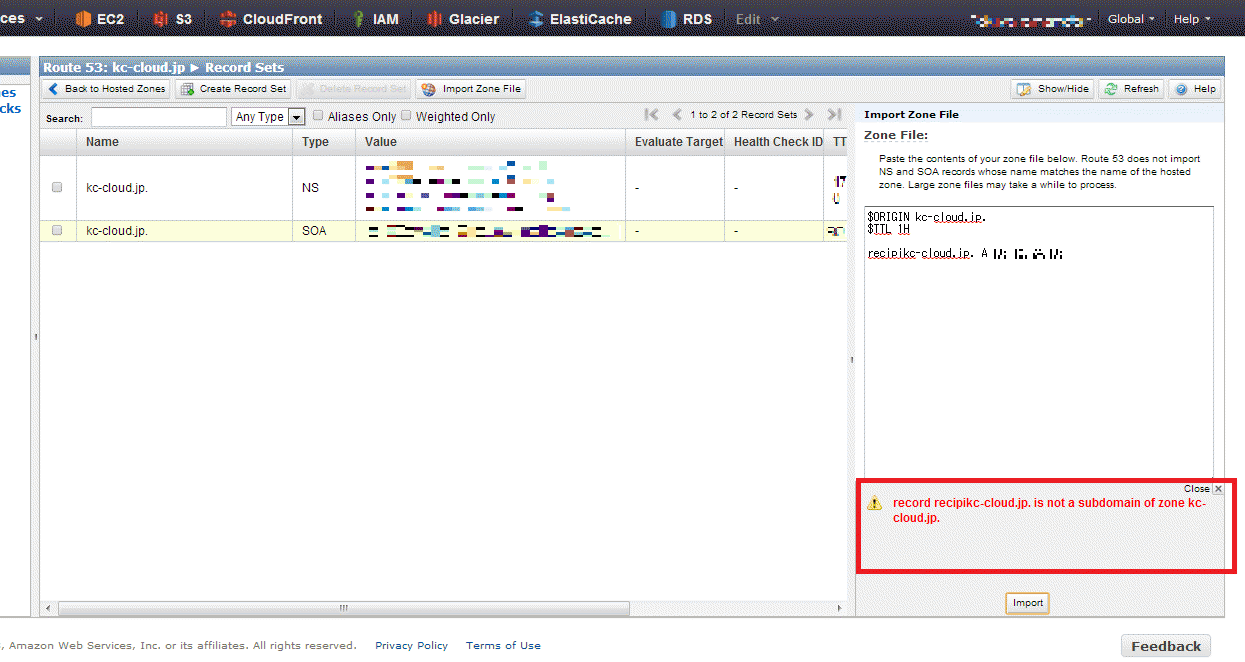Go to next page of record sets
Screen dimensions: 1245x662
[x=809, y=115]
